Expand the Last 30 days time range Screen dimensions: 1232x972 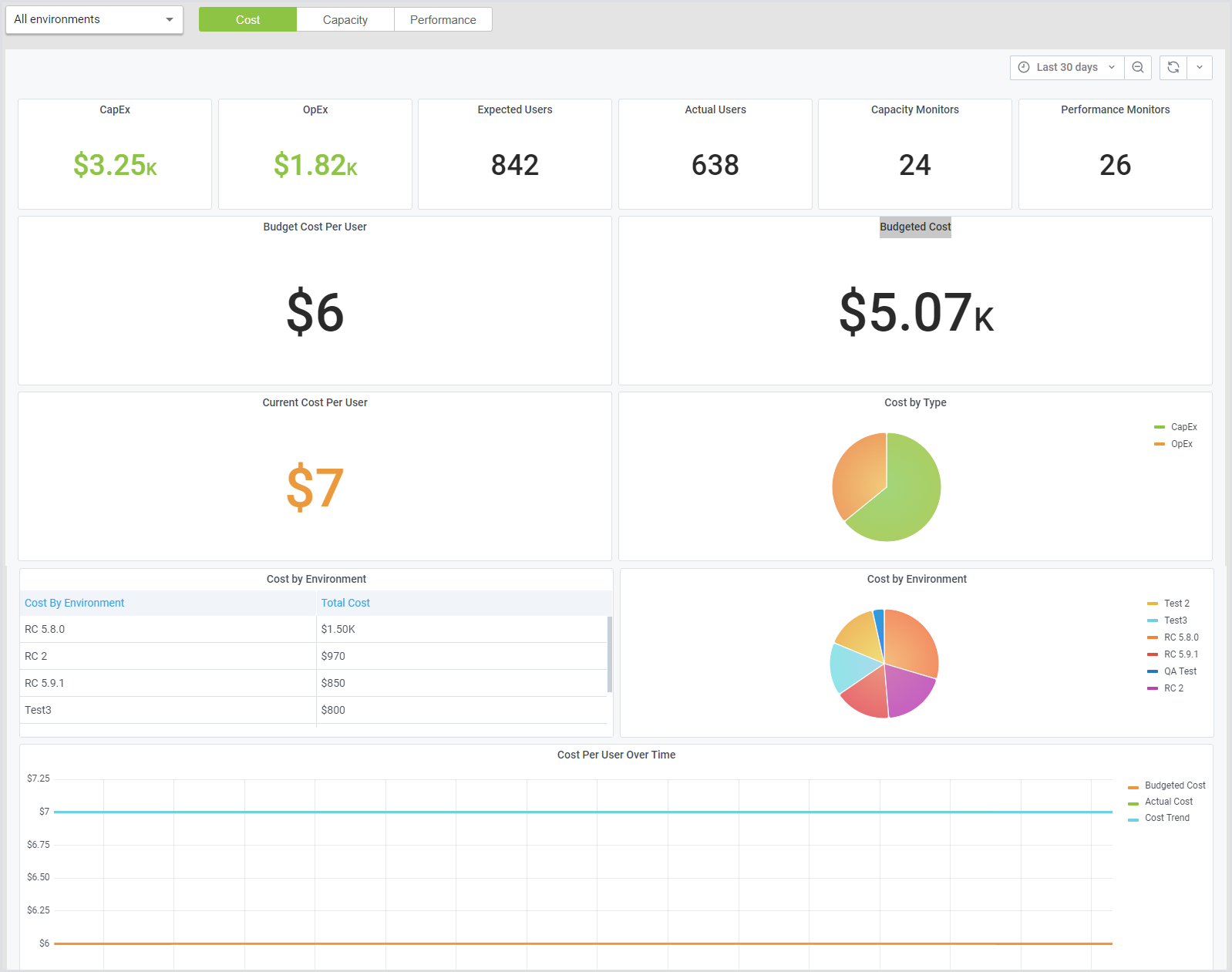click(1067, 68)
